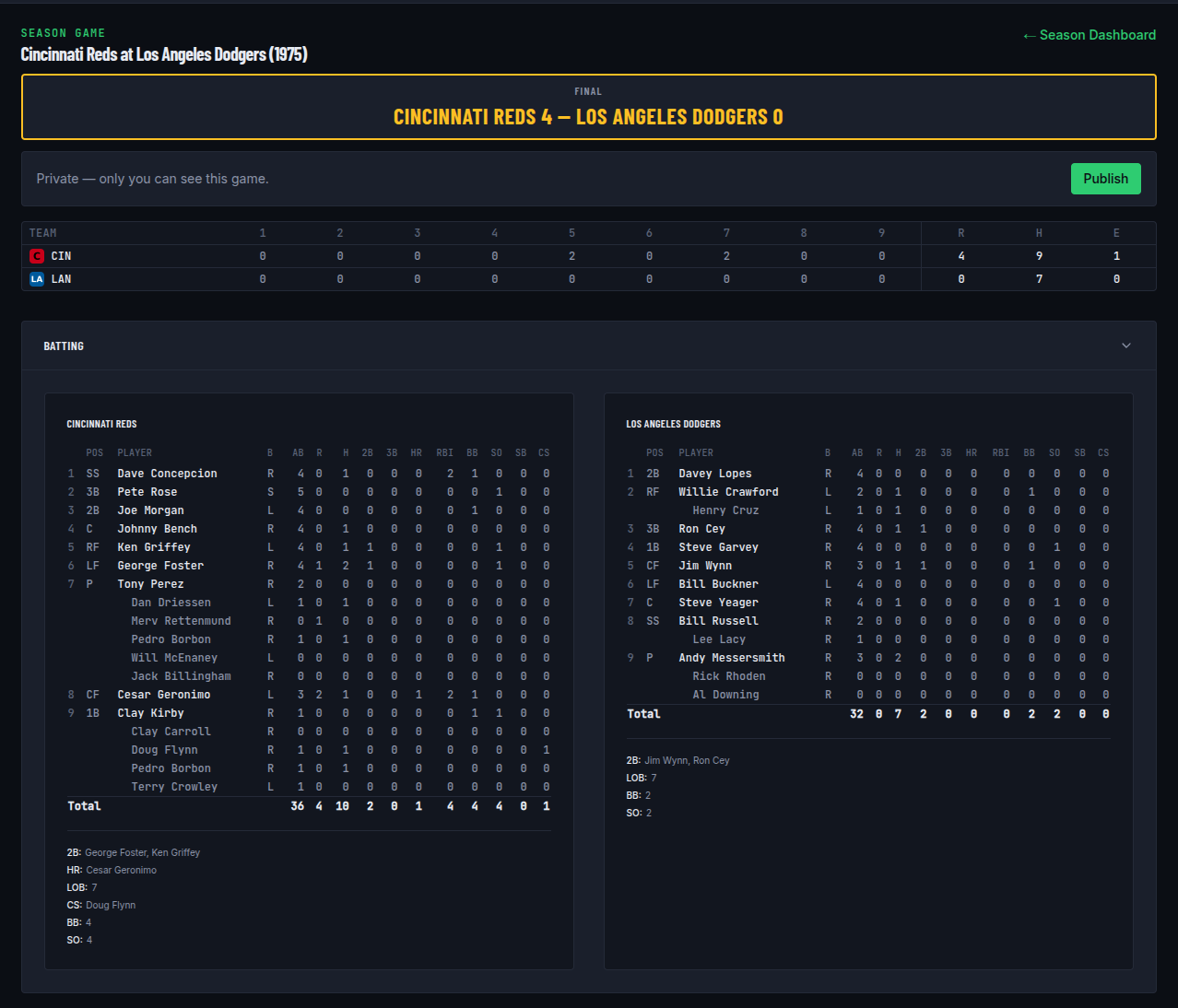Click the Publish button
The width and height of the screenshot is (1178, 1008).
[x=1105, y=179]
